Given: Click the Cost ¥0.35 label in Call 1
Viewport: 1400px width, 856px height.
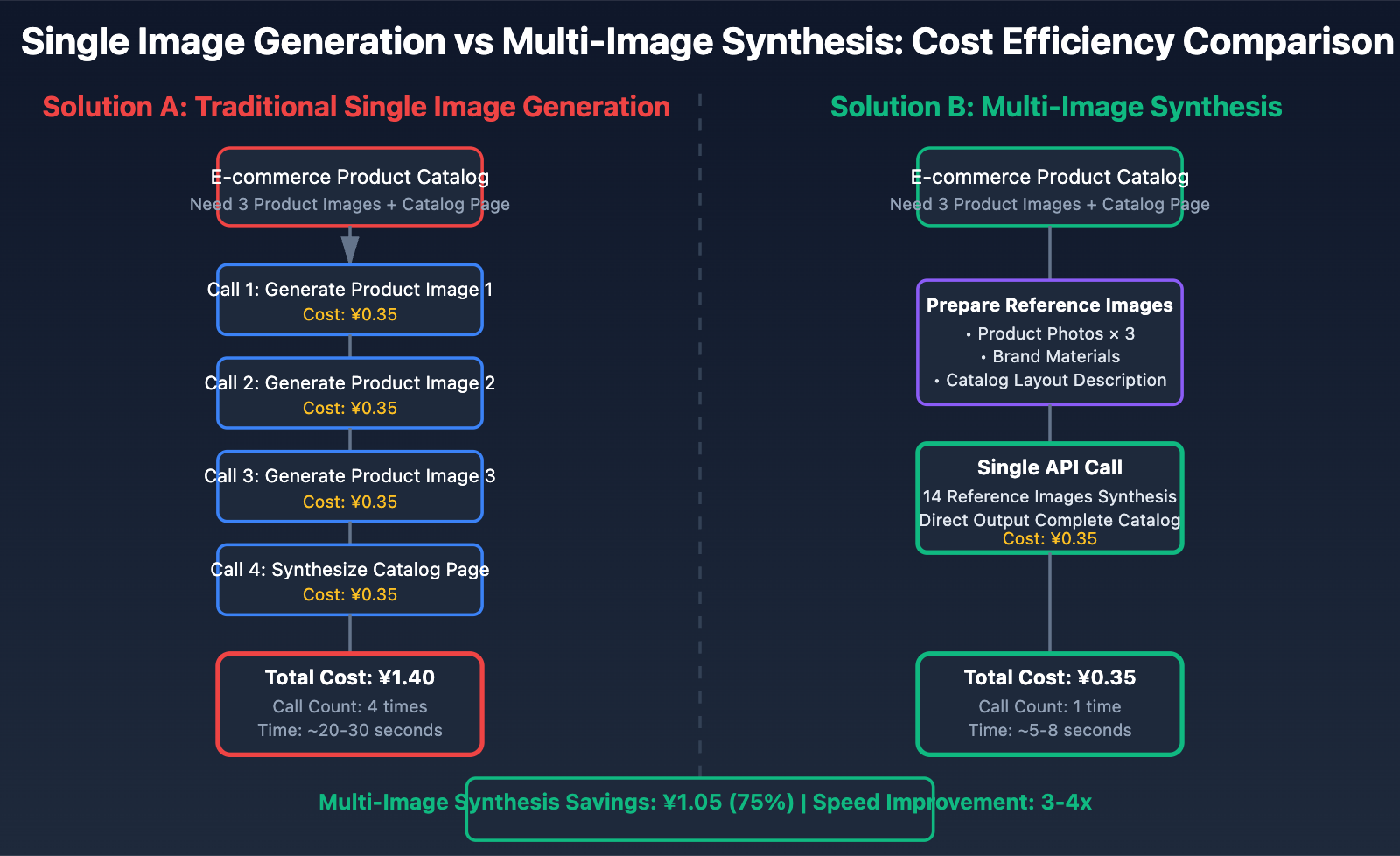Looking at the screenshot, I should [x=349, y=314].
